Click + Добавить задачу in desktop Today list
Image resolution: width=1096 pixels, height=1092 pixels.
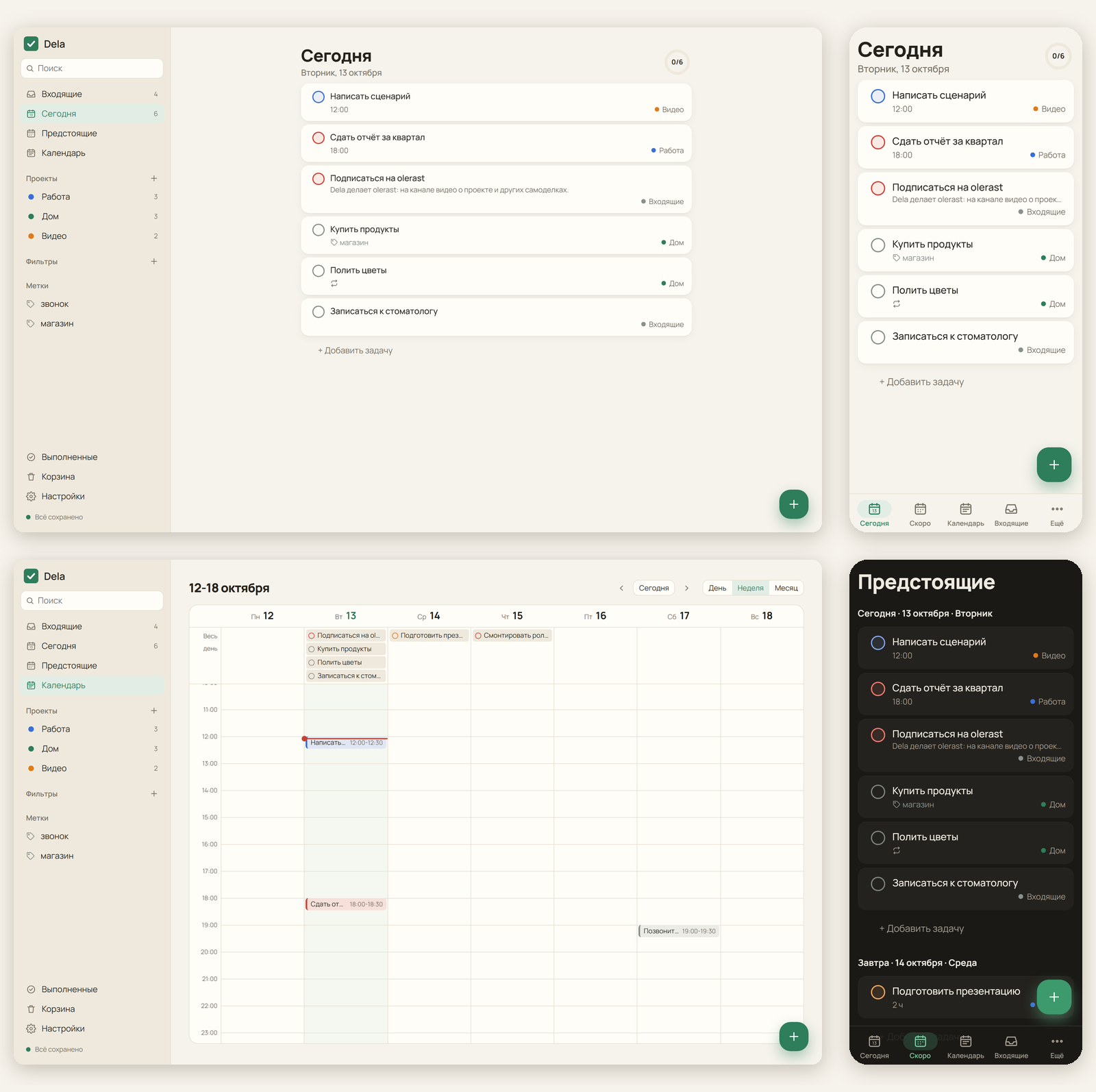tap(355, 350)
